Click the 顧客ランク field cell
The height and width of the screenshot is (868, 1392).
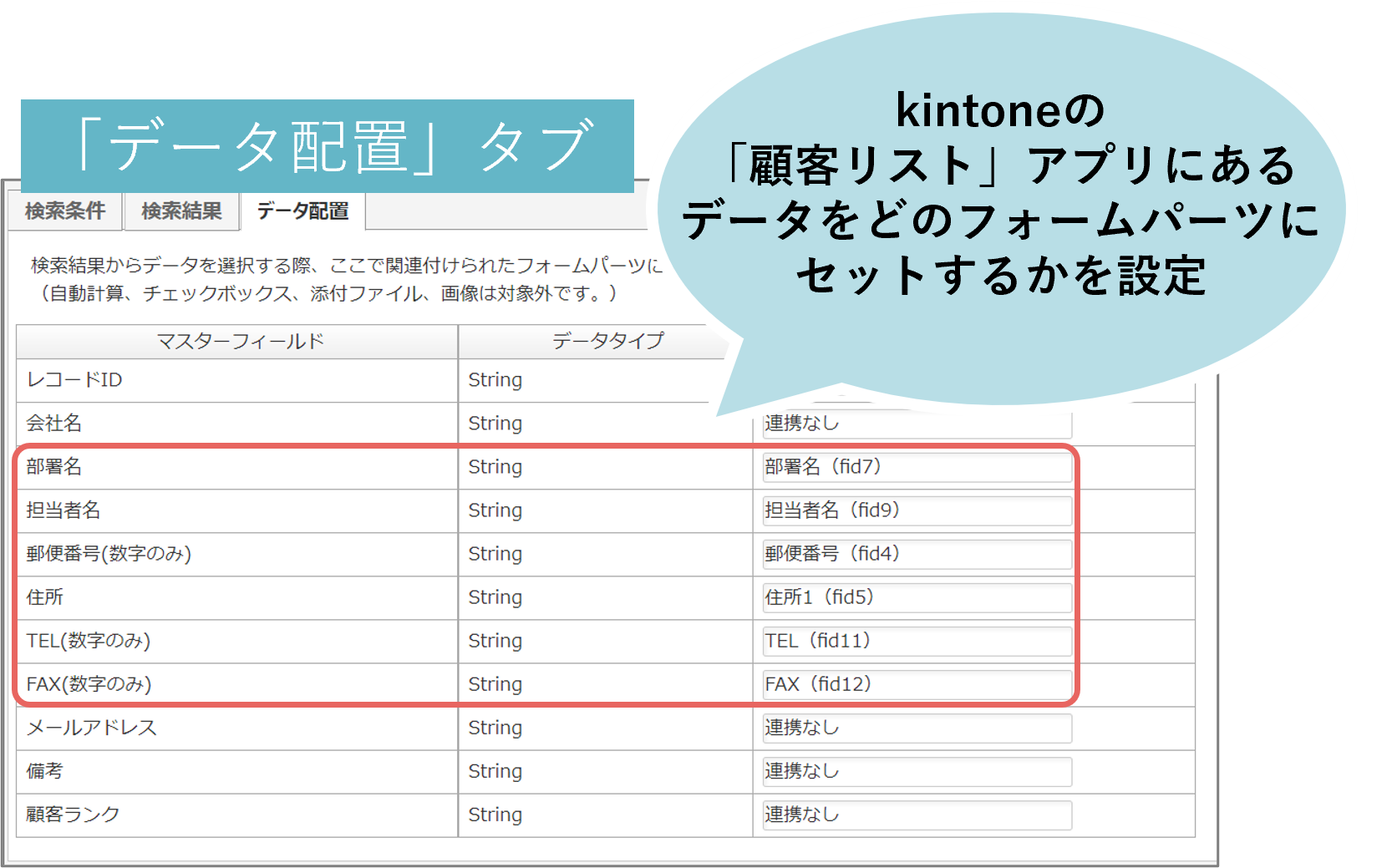[237, 815]
